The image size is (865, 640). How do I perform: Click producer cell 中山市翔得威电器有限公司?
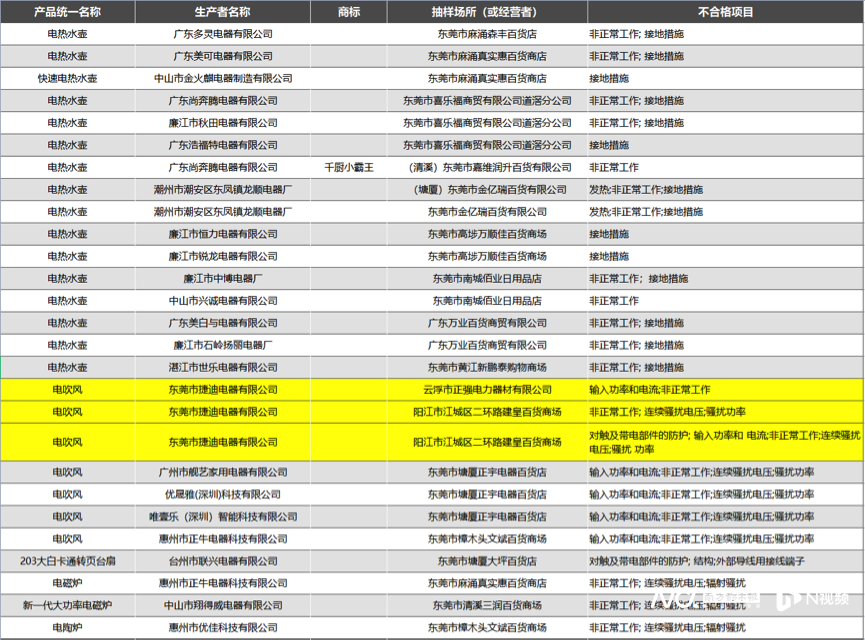pyautogui.click(x=223, y=606)
